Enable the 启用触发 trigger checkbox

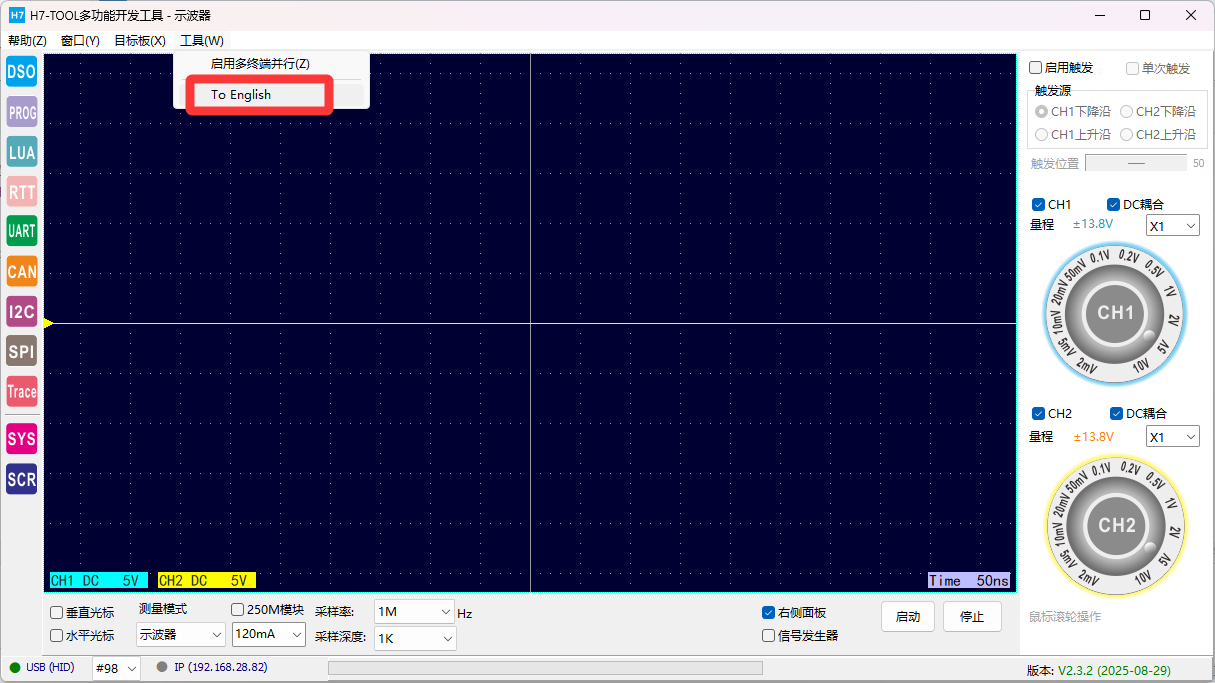coord(1036,68)
